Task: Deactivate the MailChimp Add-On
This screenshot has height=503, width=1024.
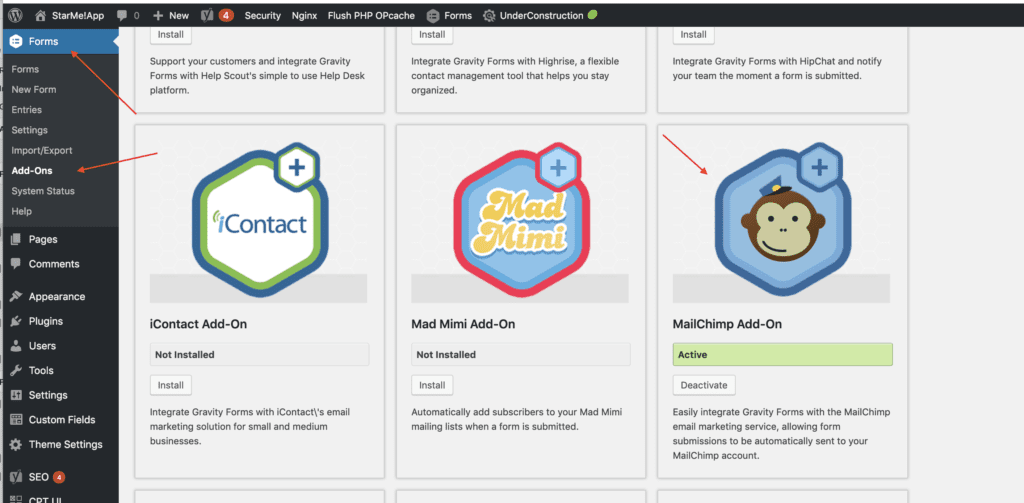Action: pos(704,385)
